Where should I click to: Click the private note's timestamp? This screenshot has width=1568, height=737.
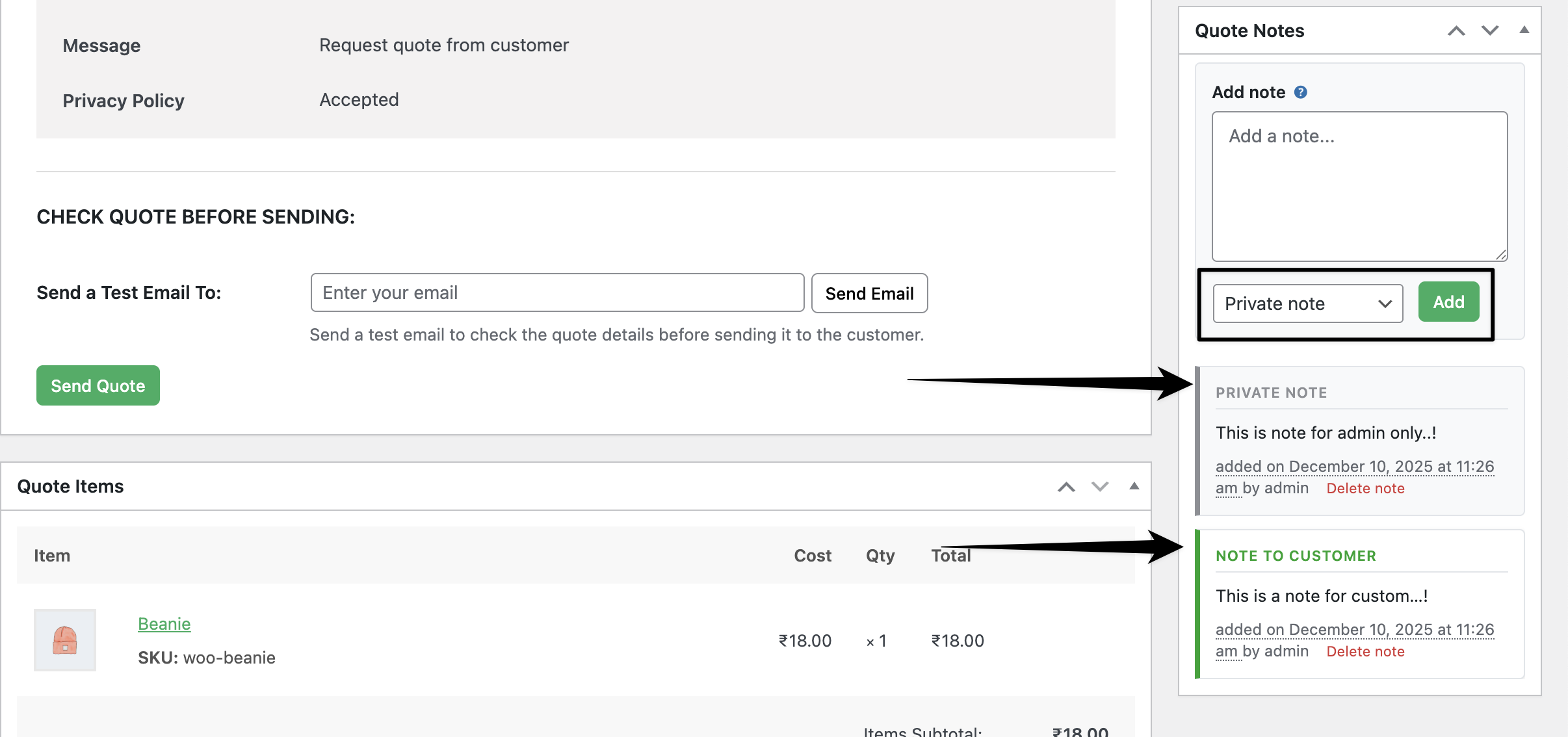point(1354,467)
